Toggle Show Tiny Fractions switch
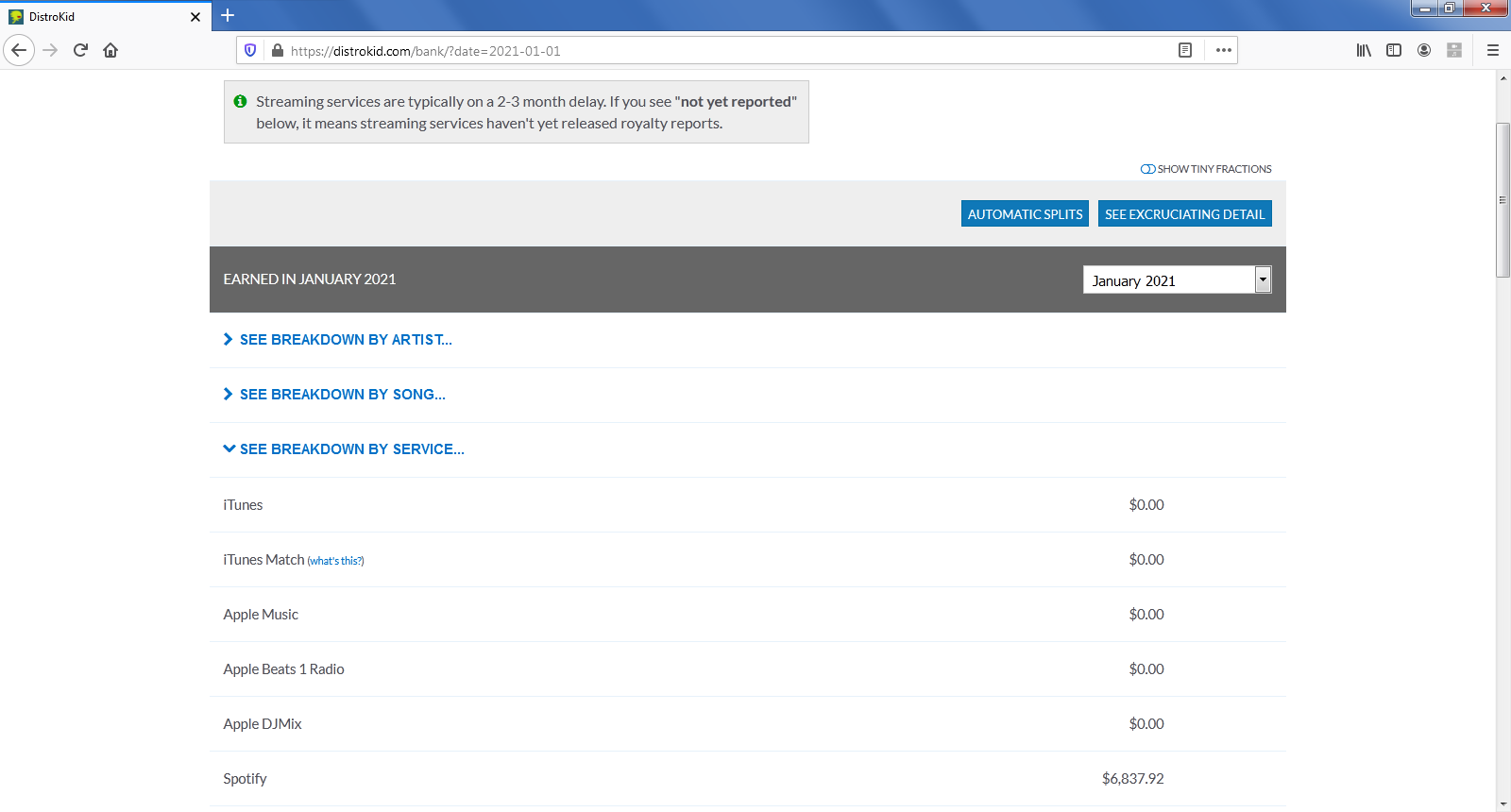 1147,169
